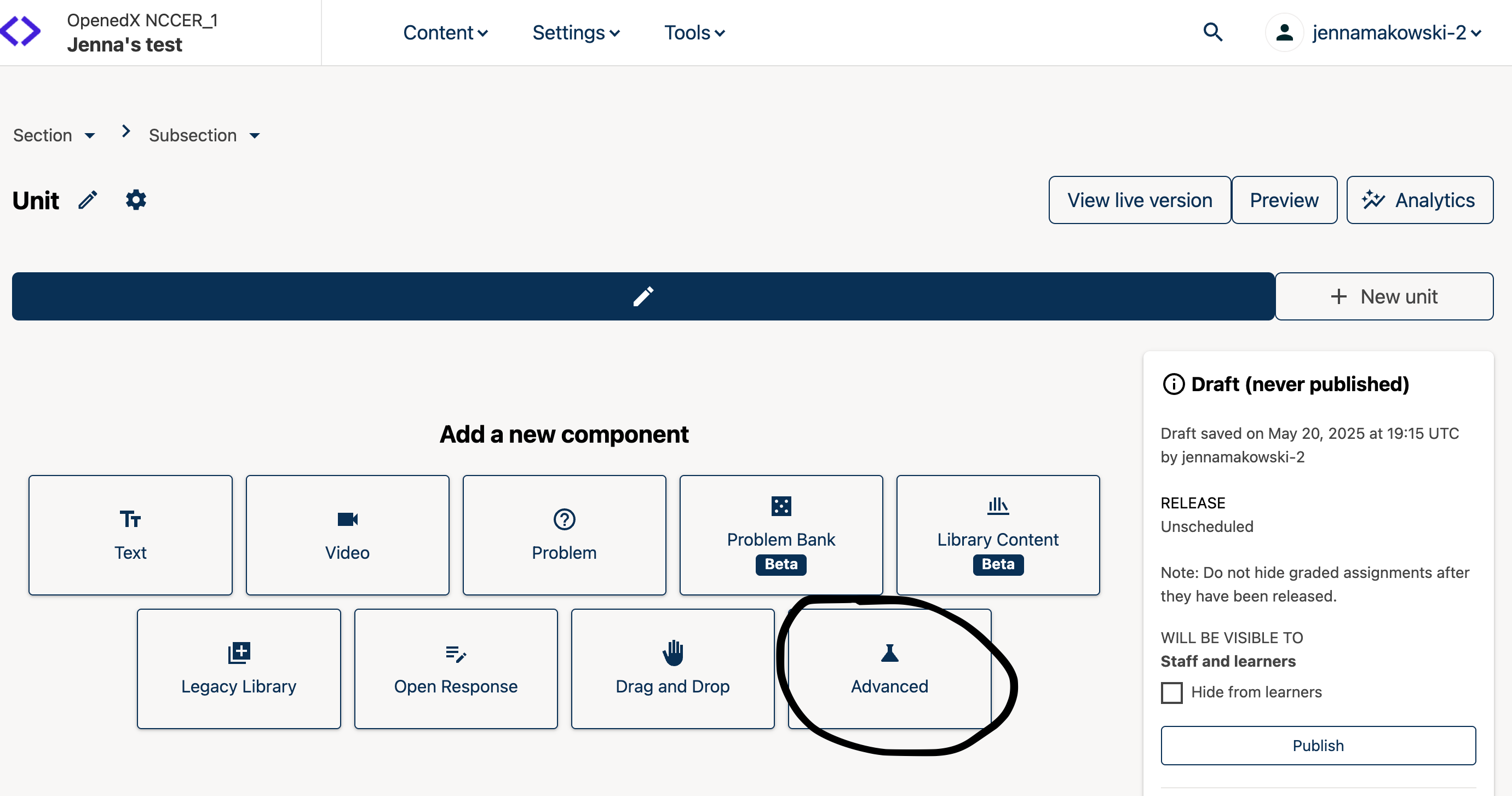Add an Open Response component
Viewport: 1512px width, 796px height.
point(456,668)
